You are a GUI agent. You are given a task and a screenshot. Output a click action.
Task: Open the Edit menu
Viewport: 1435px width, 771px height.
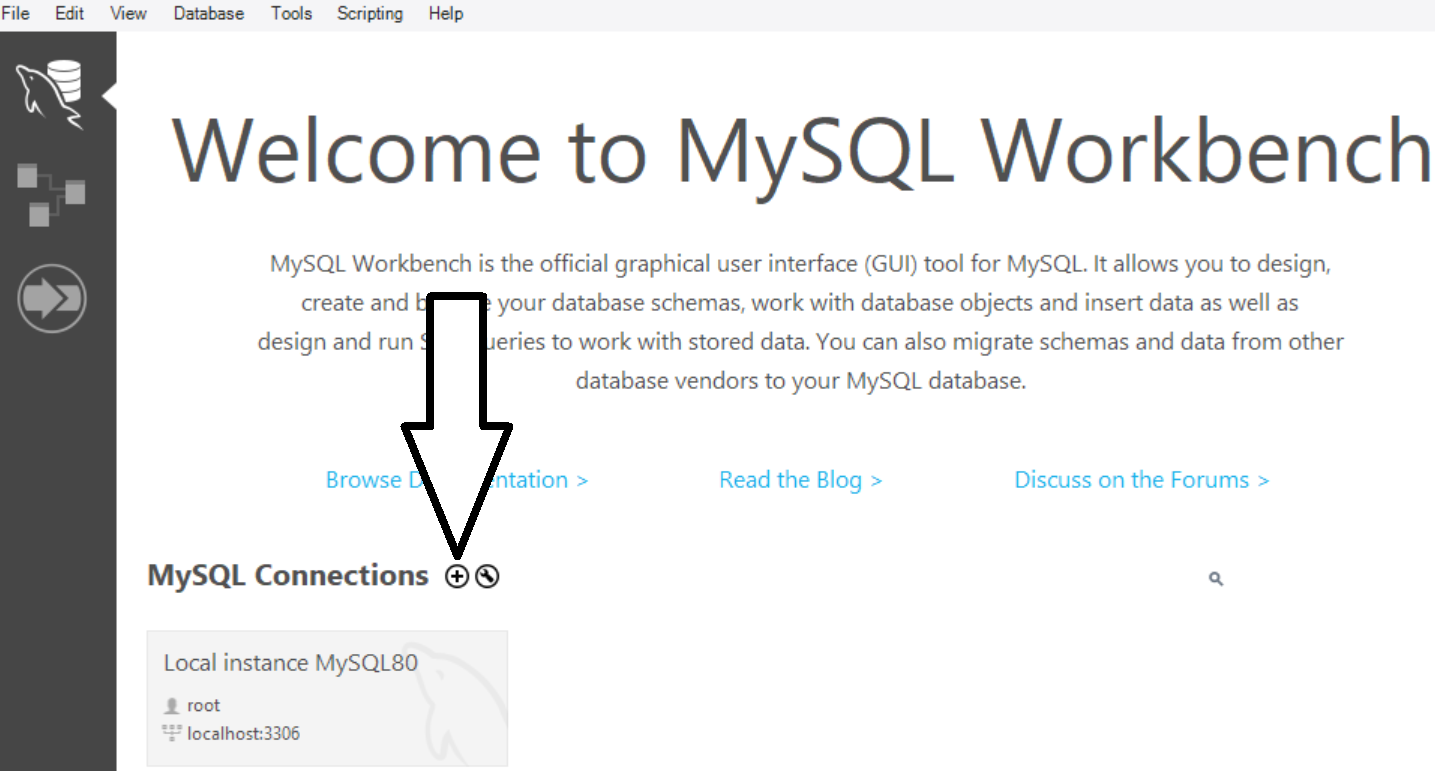tap(69, 14)
